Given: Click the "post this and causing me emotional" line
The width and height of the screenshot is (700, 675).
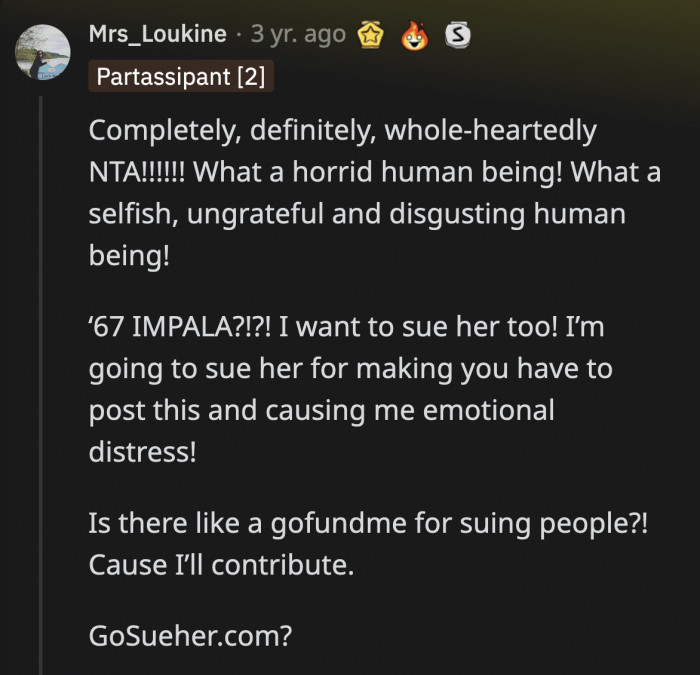Looking at the screenshot, I should pos(321,410).
